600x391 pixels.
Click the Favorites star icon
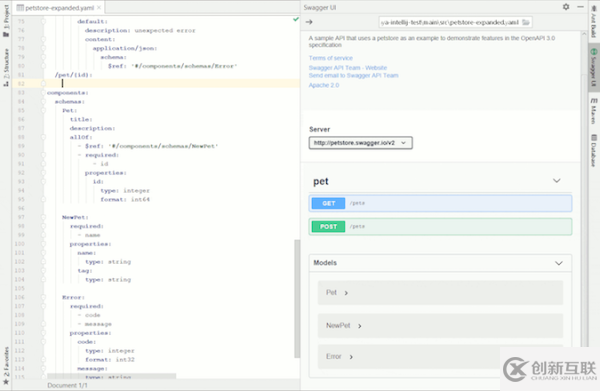(x=6, y=381)
